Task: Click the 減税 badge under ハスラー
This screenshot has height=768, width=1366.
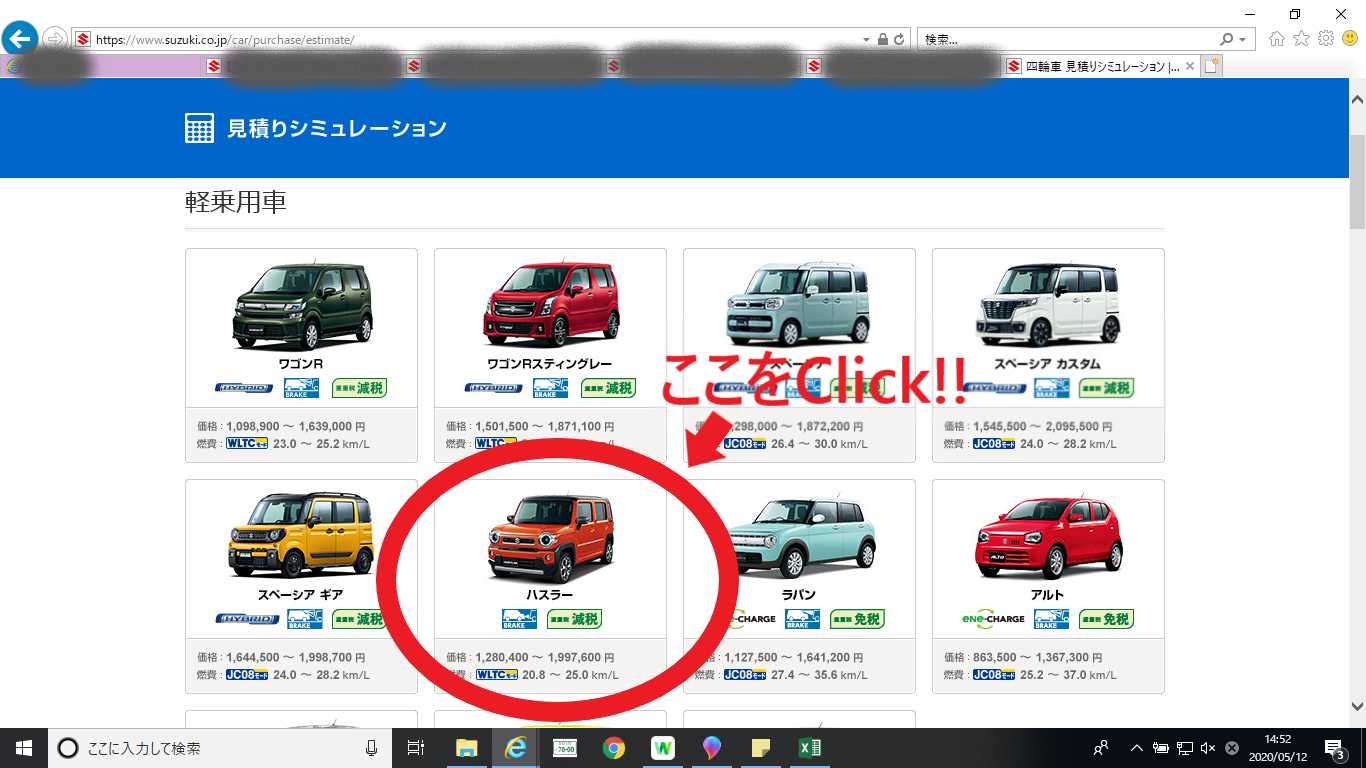Action: pos(574,619)
